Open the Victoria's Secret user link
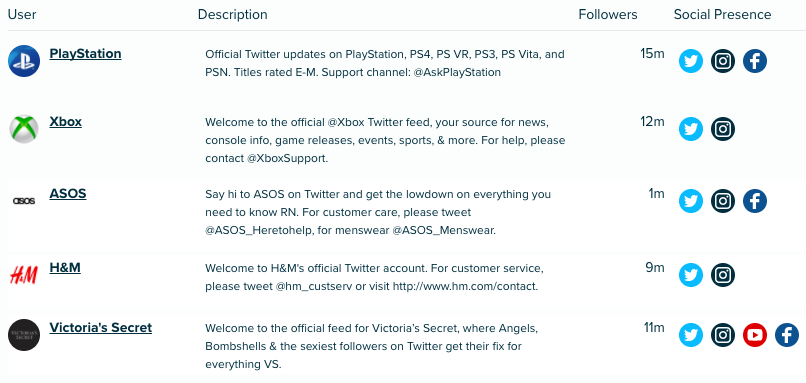Screen dimensions: 806x383 click(101, 327)
